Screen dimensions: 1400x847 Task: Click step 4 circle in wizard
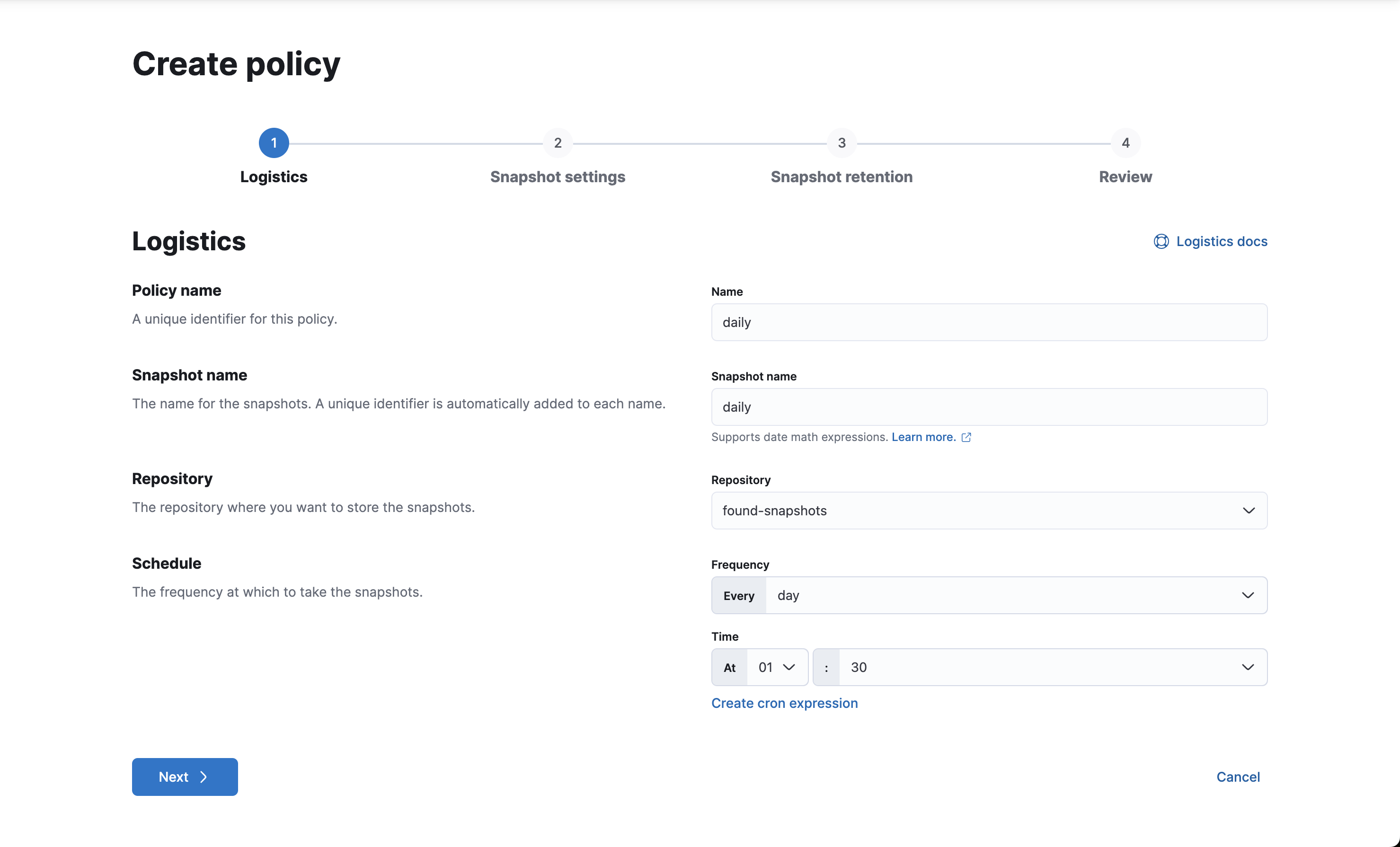tap(1125, 143)
